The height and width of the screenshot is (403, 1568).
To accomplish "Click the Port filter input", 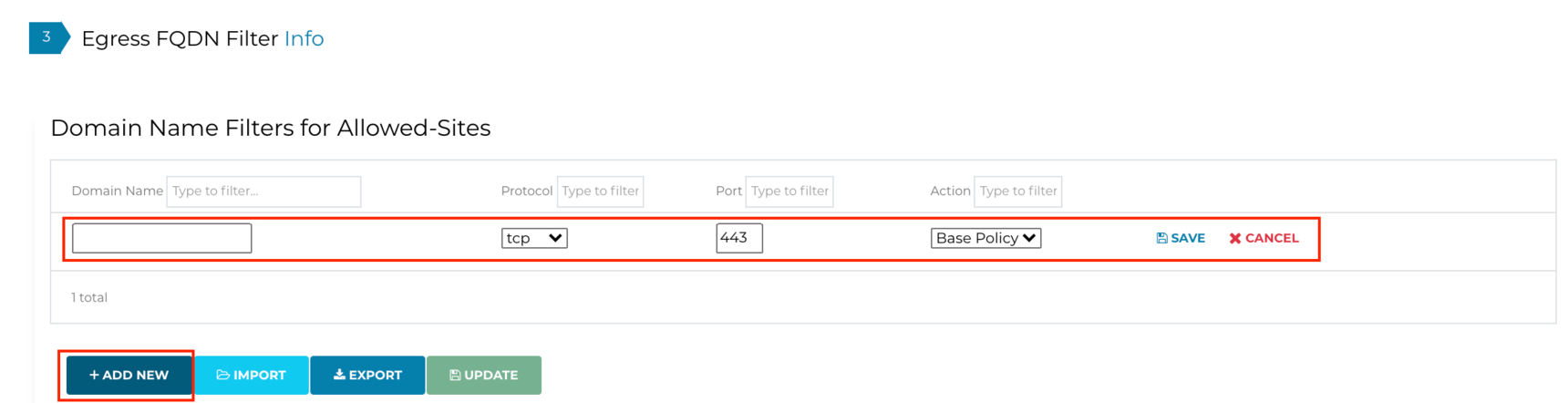I will tap(789, 191).
